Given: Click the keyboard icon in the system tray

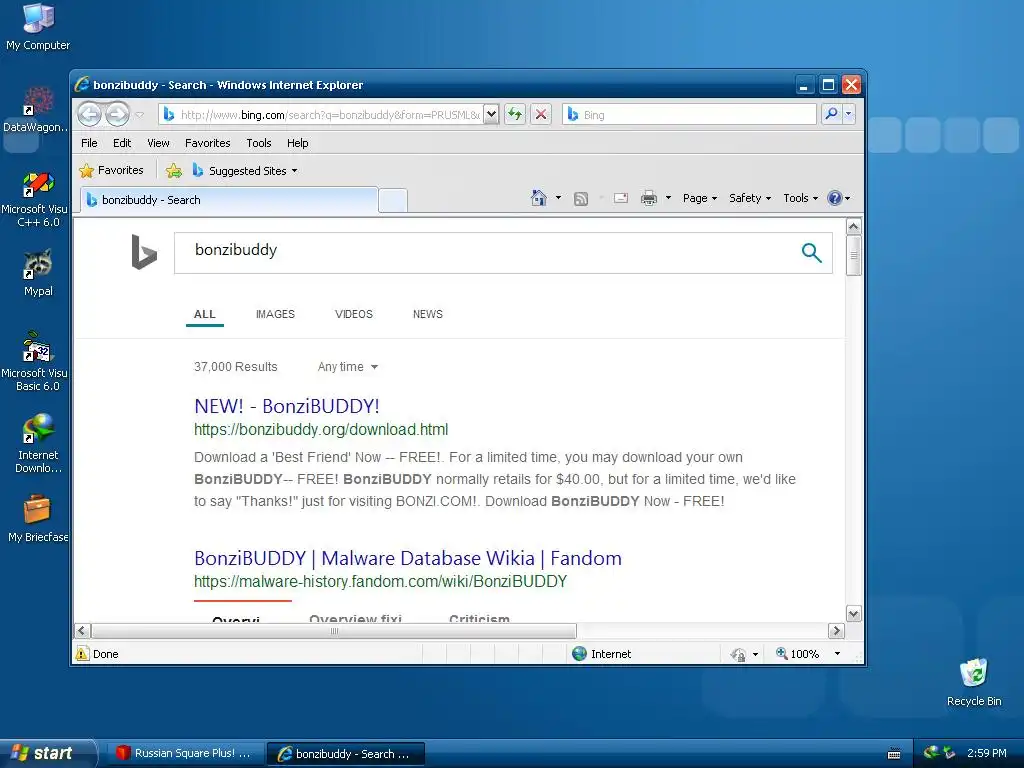Looking at the screenshot, I should pyautogui.click(x=894, y=754).
